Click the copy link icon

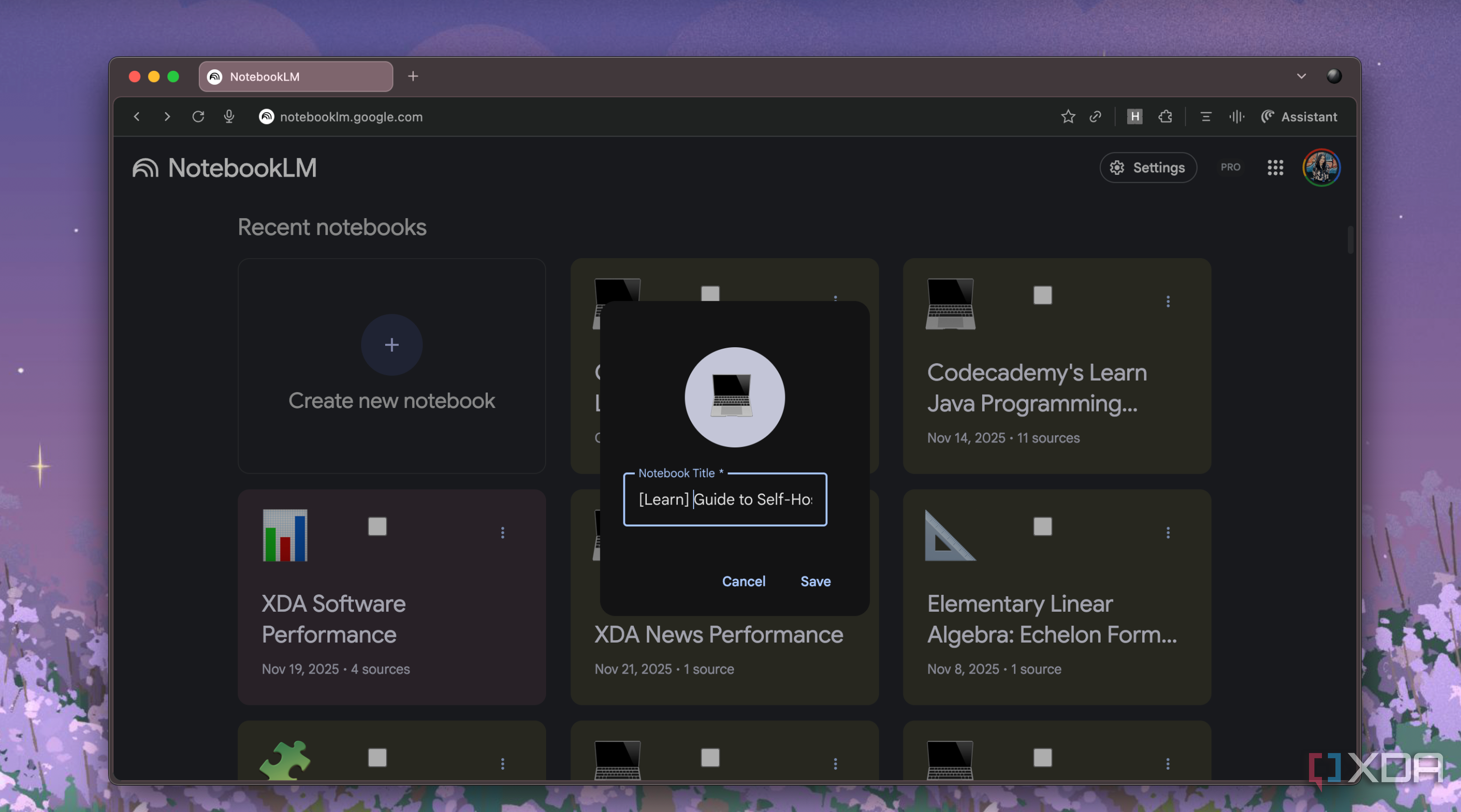click(x=1096, y=117)
